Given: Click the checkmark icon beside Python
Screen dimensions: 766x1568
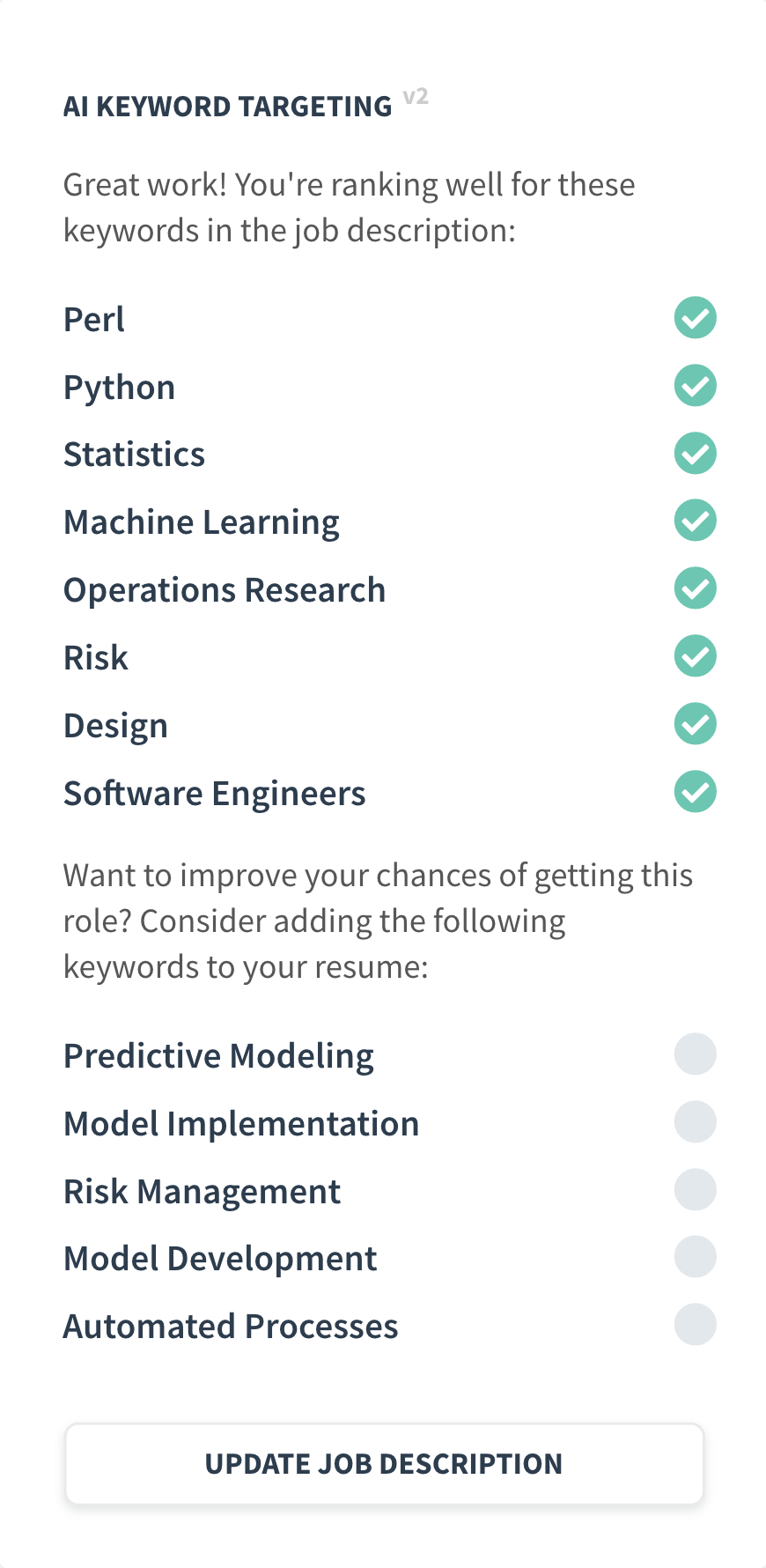Looking at the screenshot, I should point(695,386).
